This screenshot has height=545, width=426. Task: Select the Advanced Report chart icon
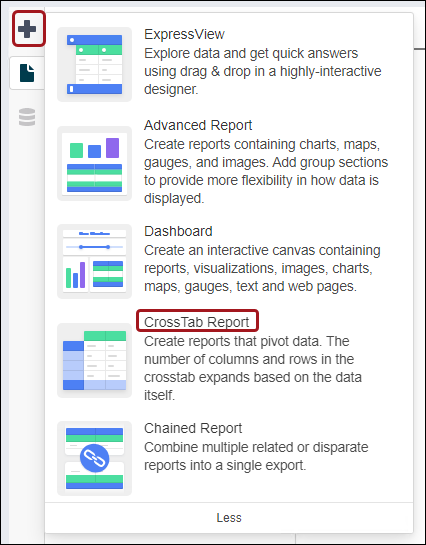(x=95, y=163)
